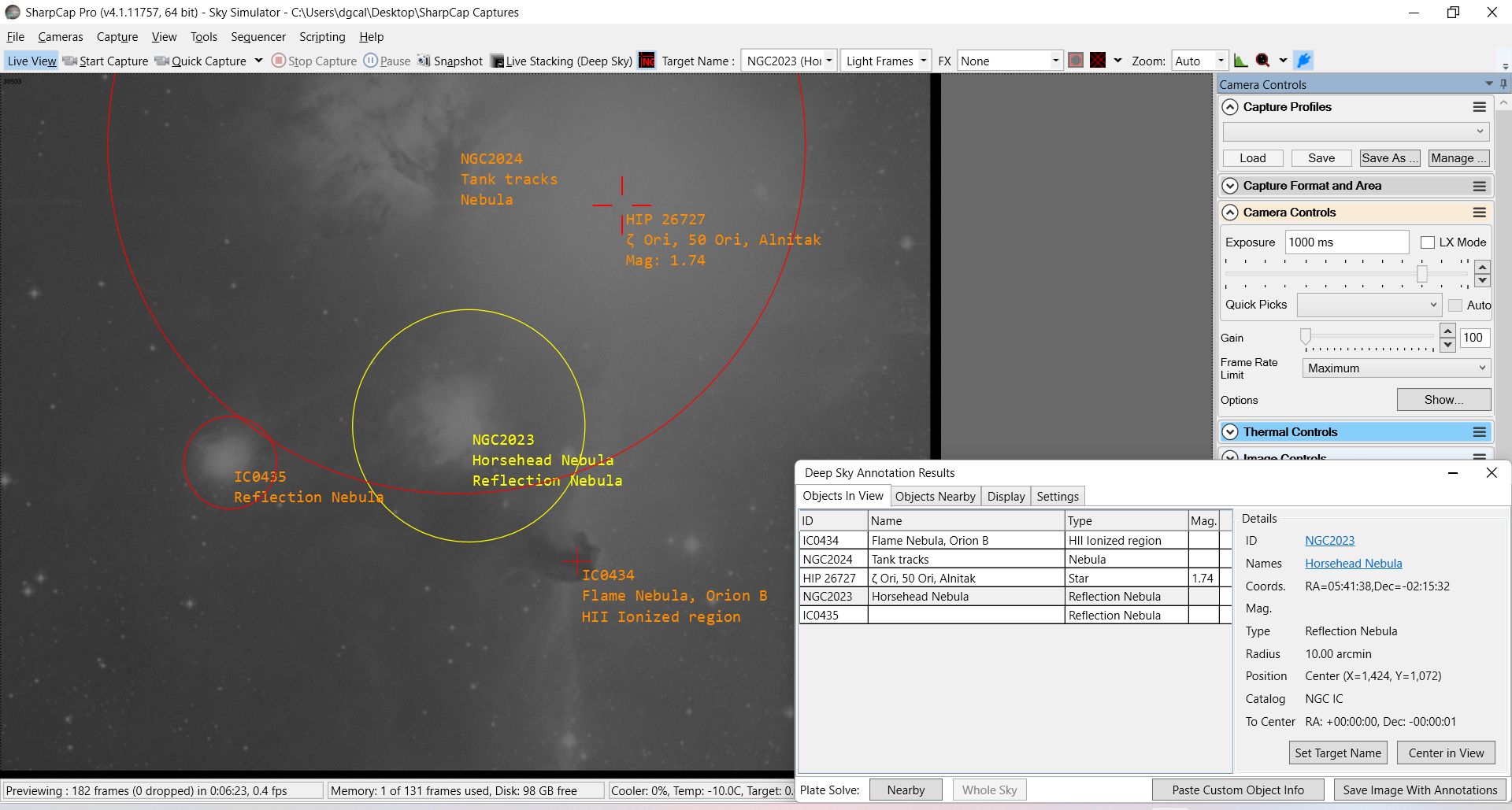Open the Quick Capture dropdown arrow
The image size is (1512, 810).
coord(258,61)
